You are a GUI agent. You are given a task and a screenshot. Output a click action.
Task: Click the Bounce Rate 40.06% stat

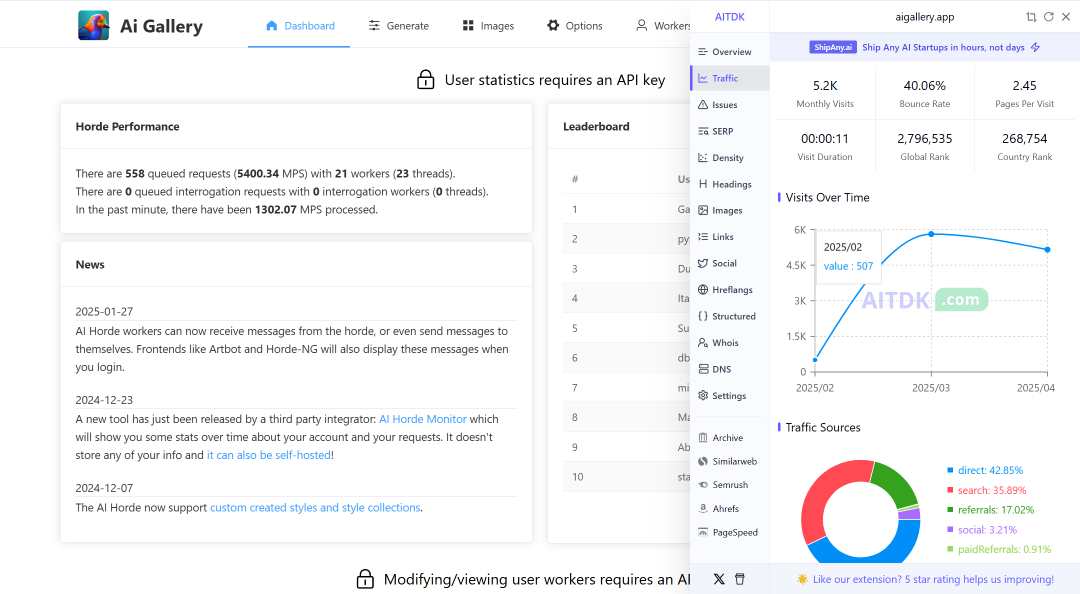tap(924, 94)
